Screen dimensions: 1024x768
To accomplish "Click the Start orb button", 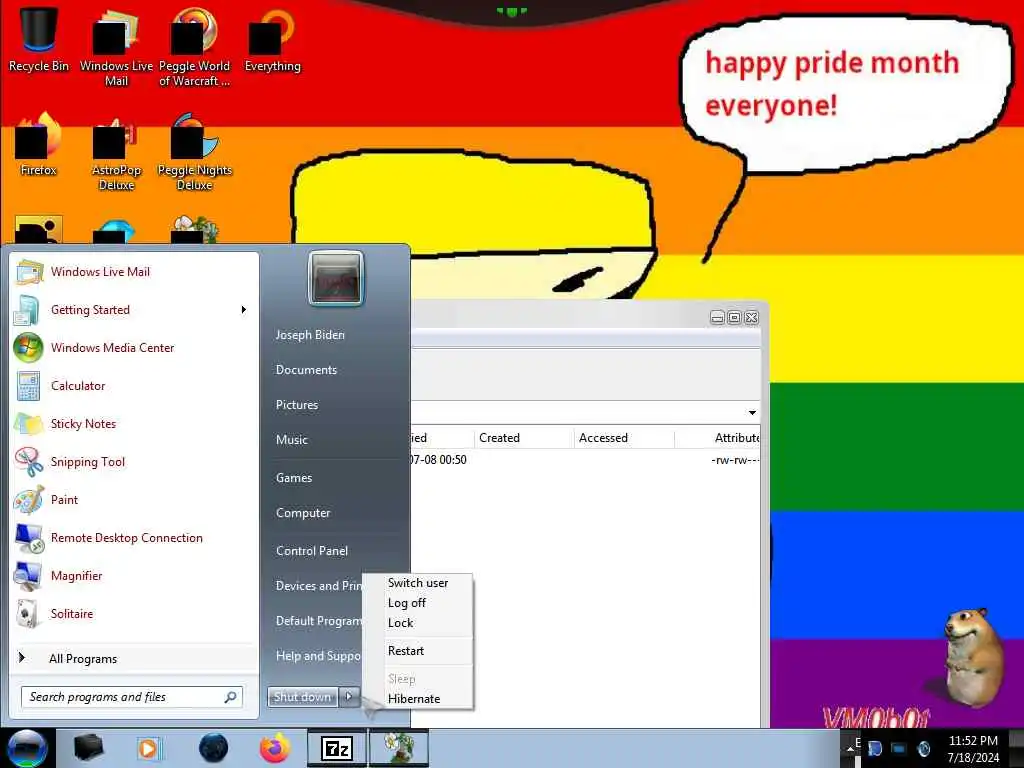I will pyautogui.click(x=27, y=748).
